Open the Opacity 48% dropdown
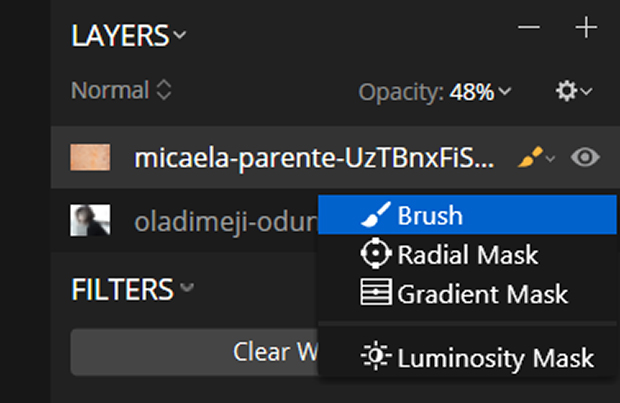 480,92
